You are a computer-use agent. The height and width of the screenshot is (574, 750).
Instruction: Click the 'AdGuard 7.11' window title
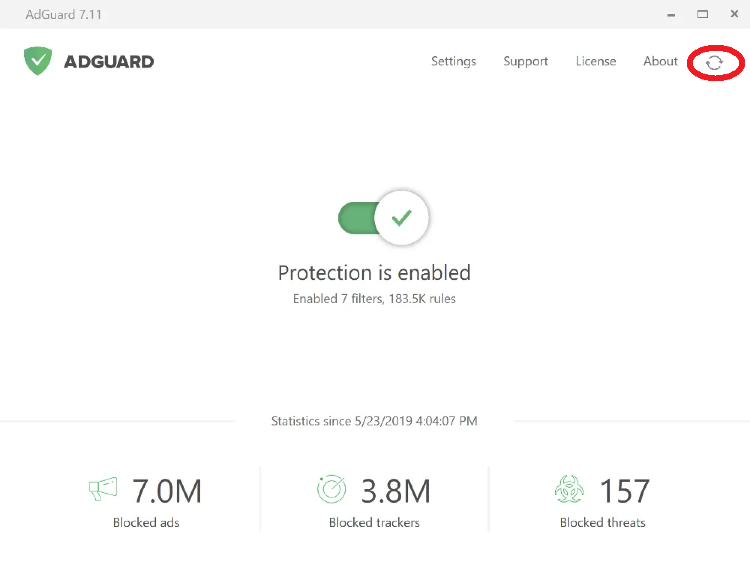click(64, 14)
